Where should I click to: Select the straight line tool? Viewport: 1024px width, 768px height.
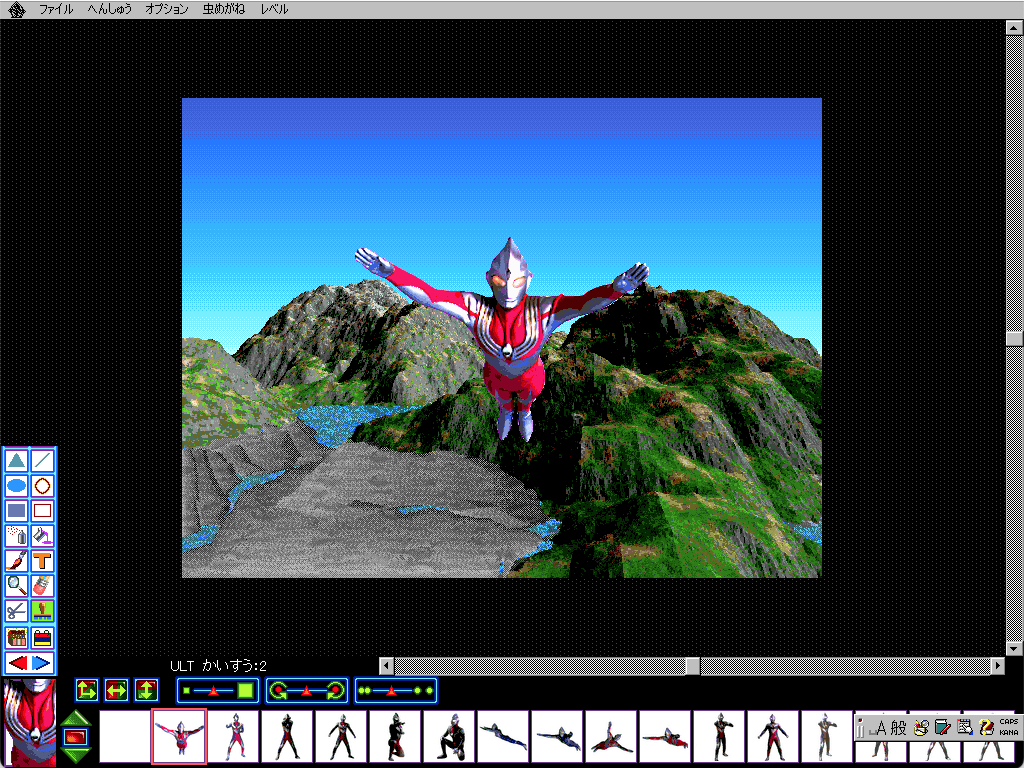(x=42, y=461)
